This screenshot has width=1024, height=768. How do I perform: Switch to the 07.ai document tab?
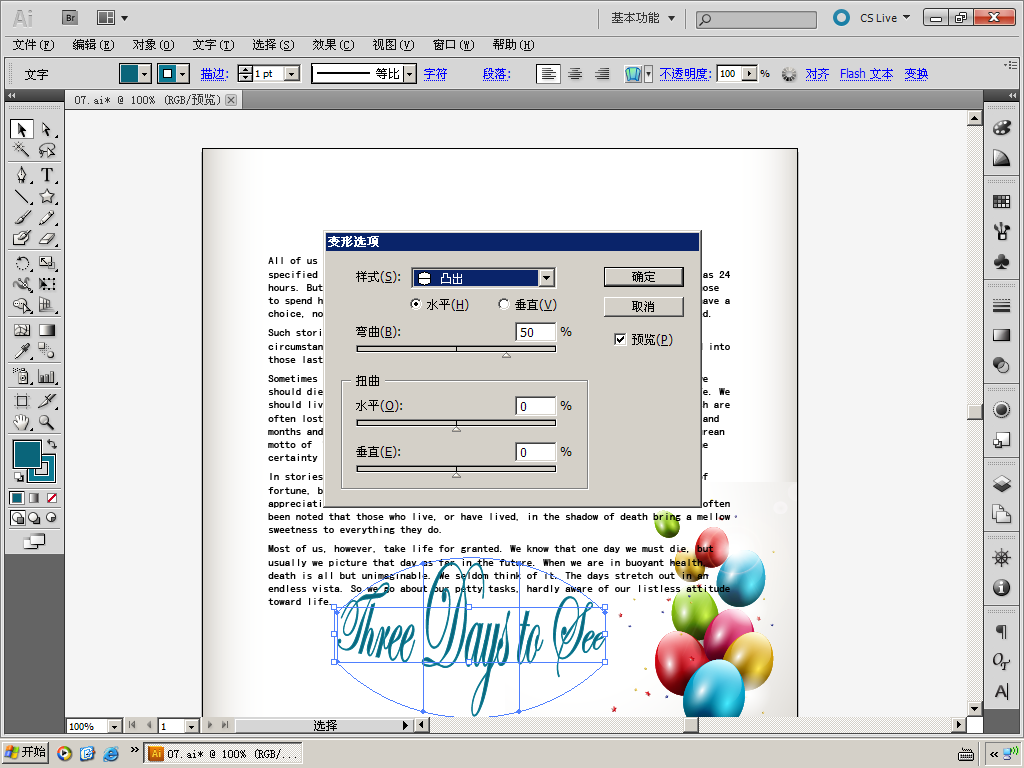pos(148,100)
